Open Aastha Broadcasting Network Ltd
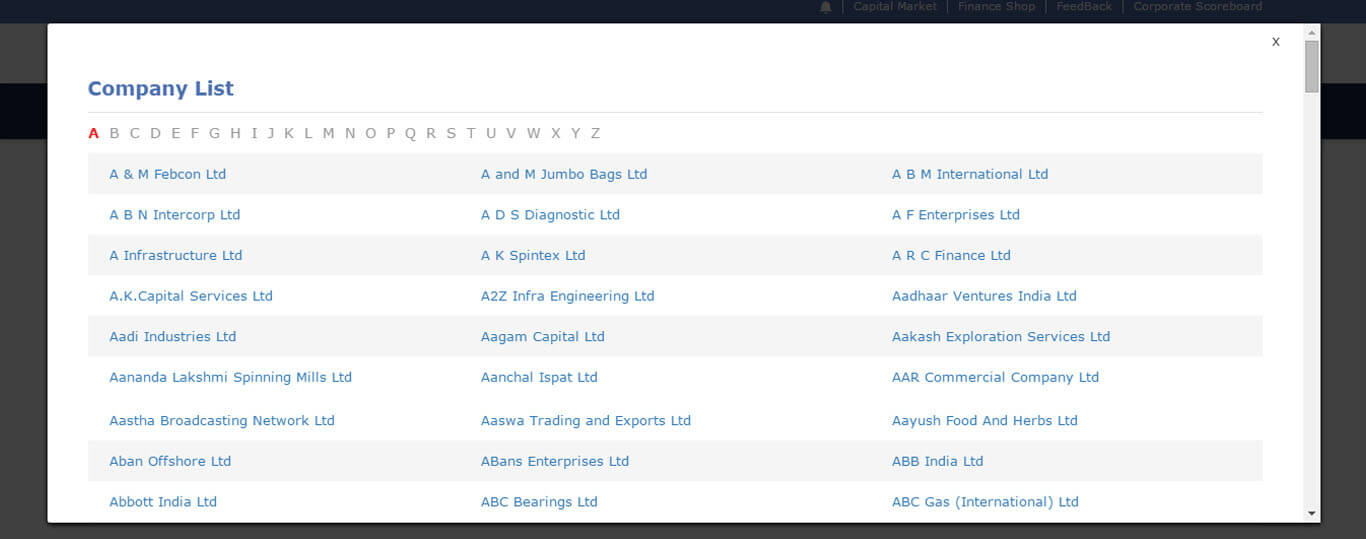Image resolution: width=1366 pixels, height=539 pixels. pyautogui.click(x=222, y=421)
